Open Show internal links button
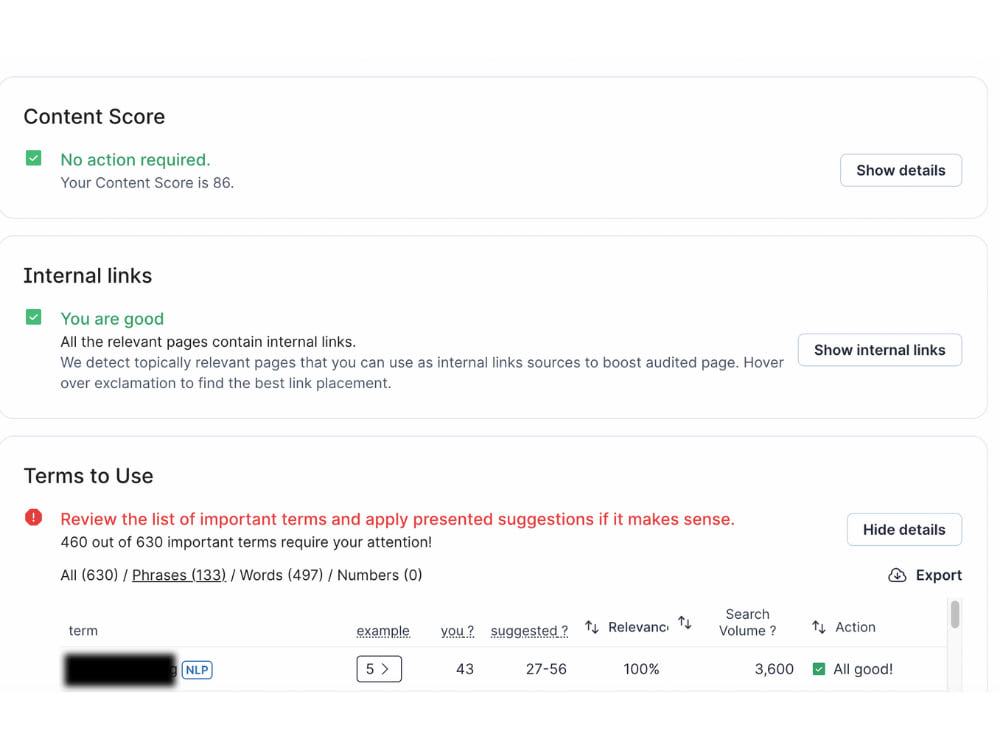Screen dimensions: 1000x750 click(x=879, y=350)
